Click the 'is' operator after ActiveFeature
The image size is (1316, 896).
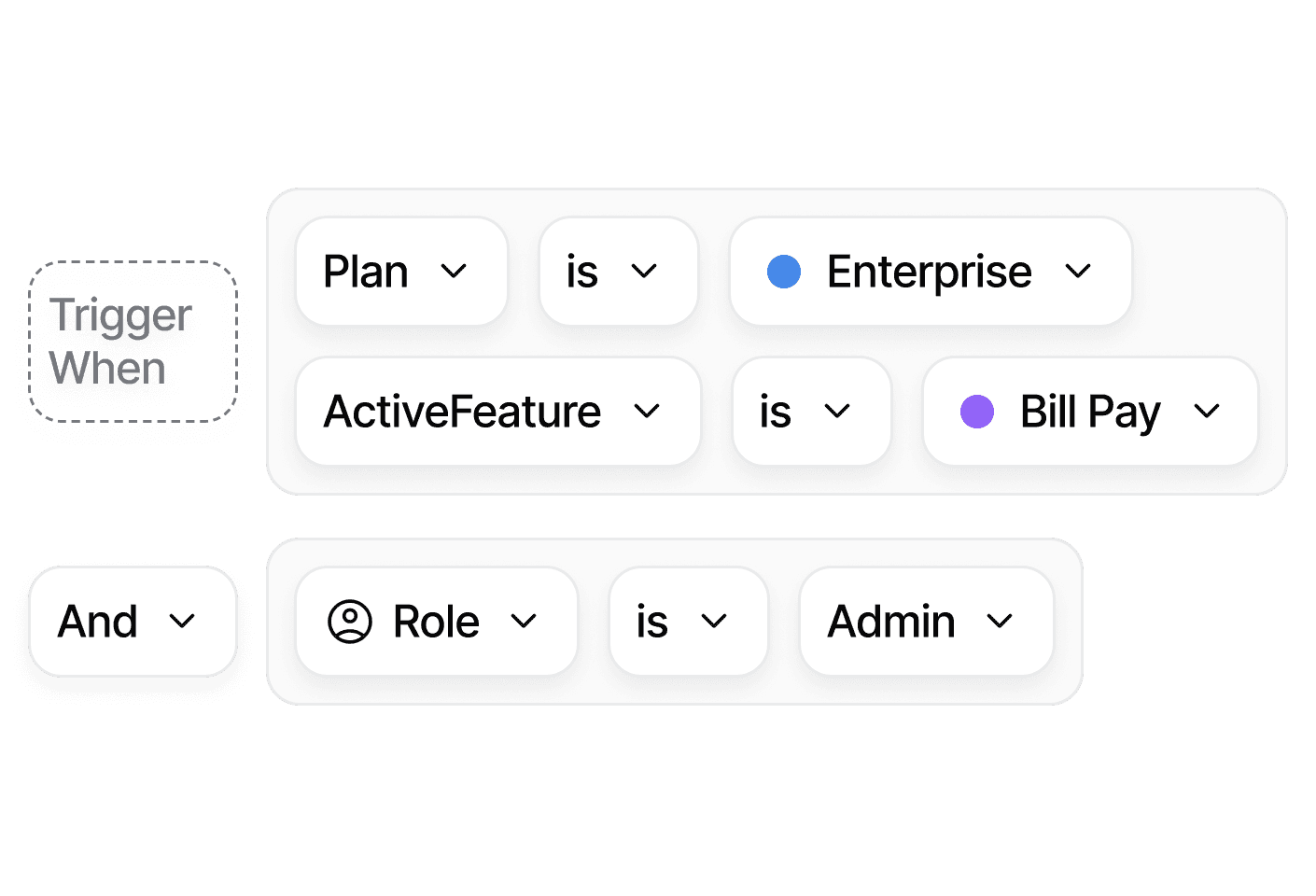(x=811, y=411)
